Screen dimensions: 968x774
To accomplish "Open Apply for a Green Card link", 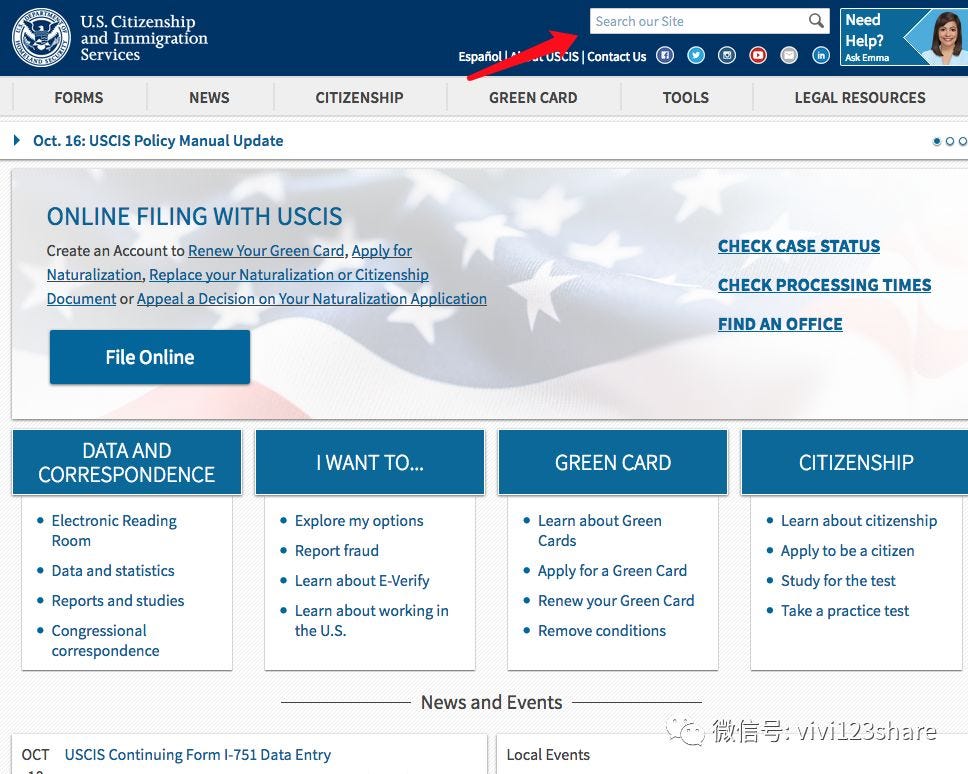I will [x=612, y=571].
